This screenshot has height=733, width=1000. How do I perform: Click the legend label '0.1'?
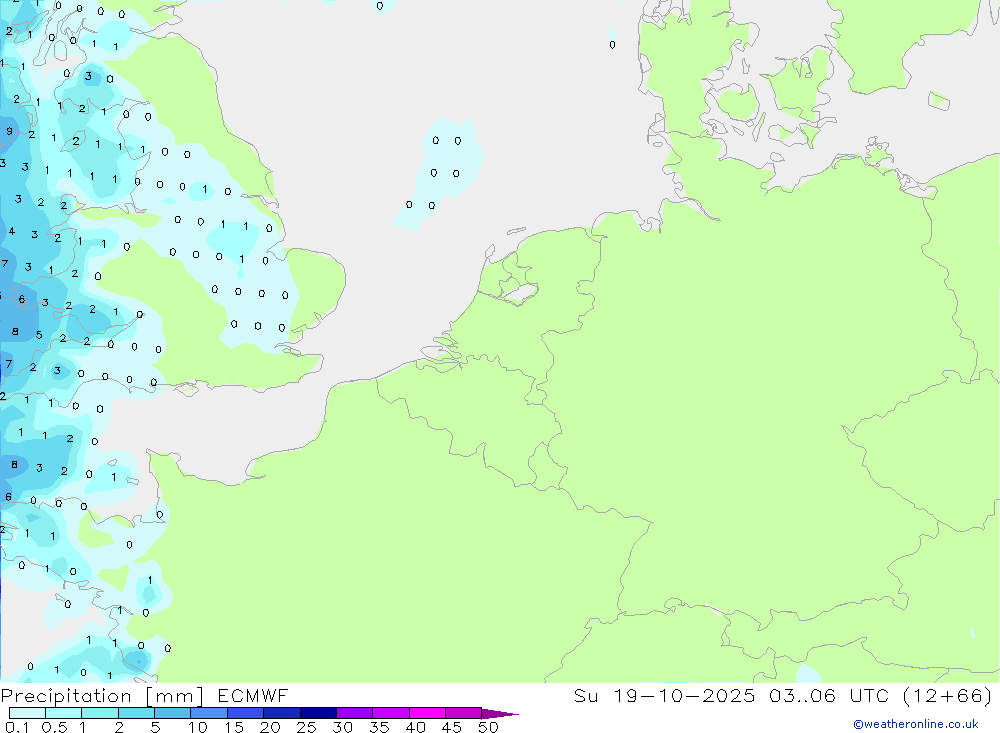pos(17,727)
